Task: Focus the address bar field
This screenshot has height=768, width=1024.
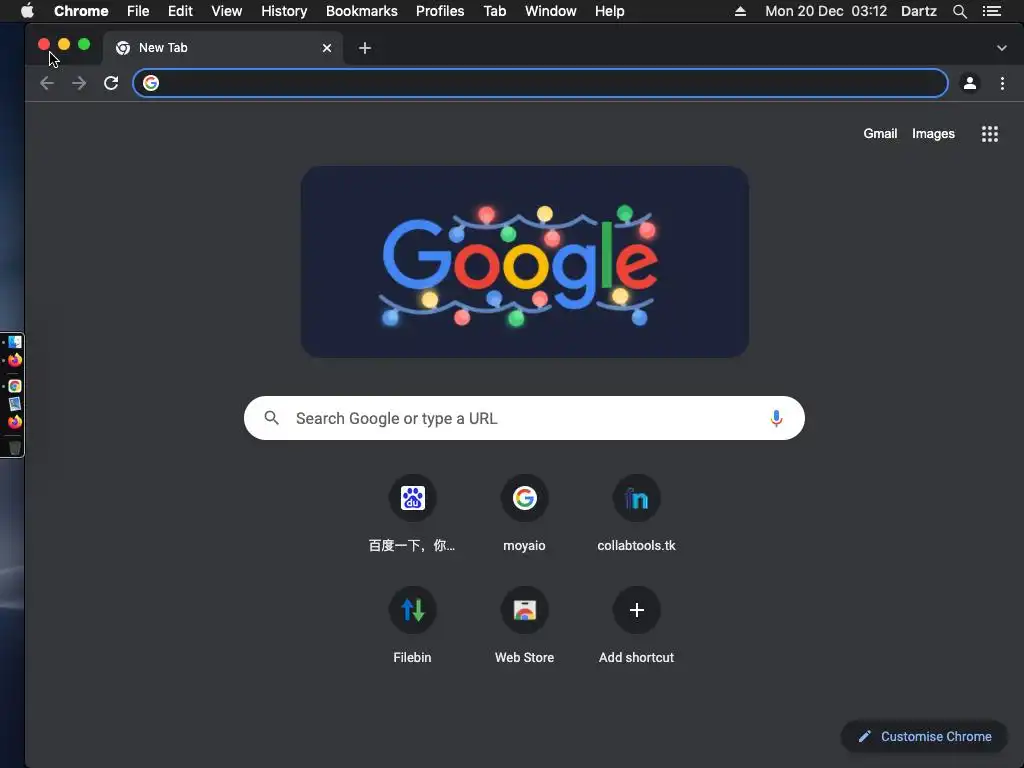Action: [541, 83]
